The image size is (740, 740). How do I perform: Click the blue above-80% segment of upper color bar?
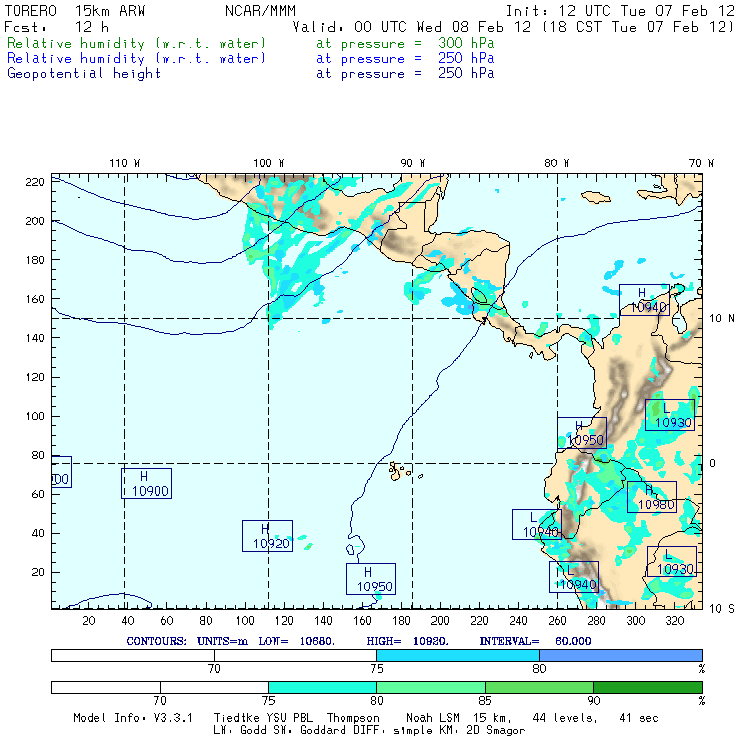pos(621,655)
